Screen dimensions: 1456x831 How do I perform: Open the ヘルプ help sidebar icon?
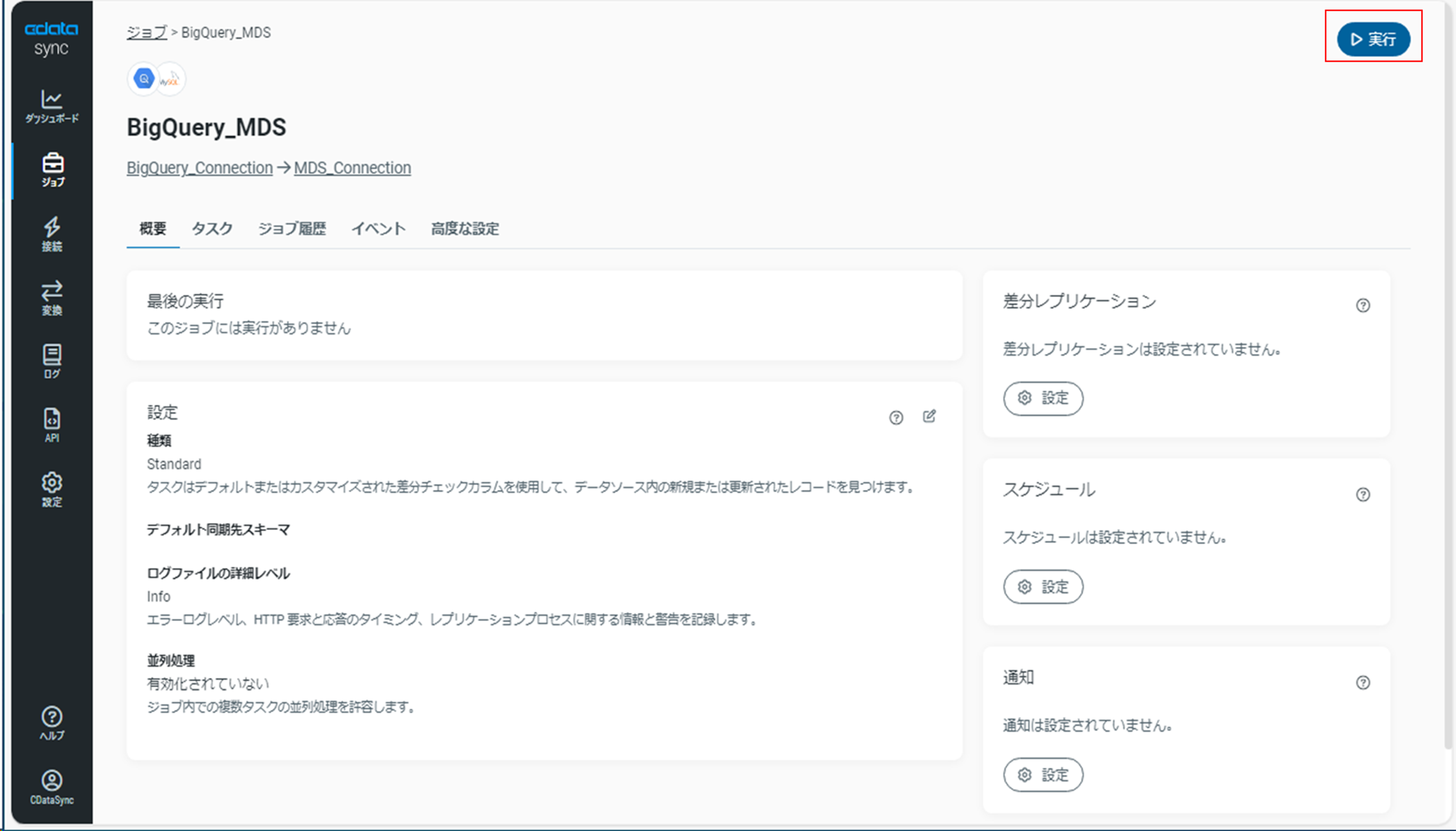click(x=52, y=724)
